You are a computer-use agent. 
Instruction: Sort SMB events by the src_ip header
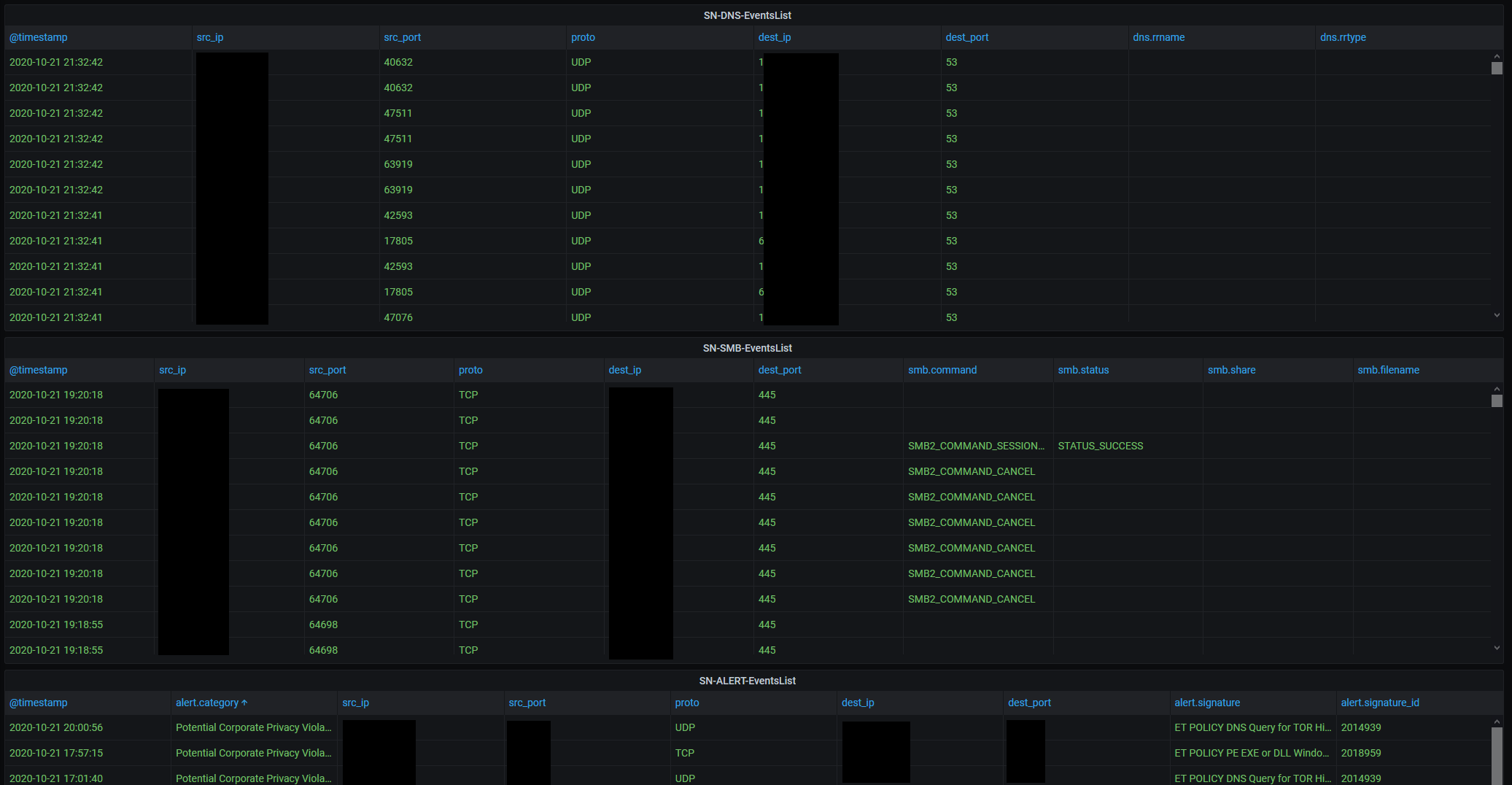click(173, 370)
